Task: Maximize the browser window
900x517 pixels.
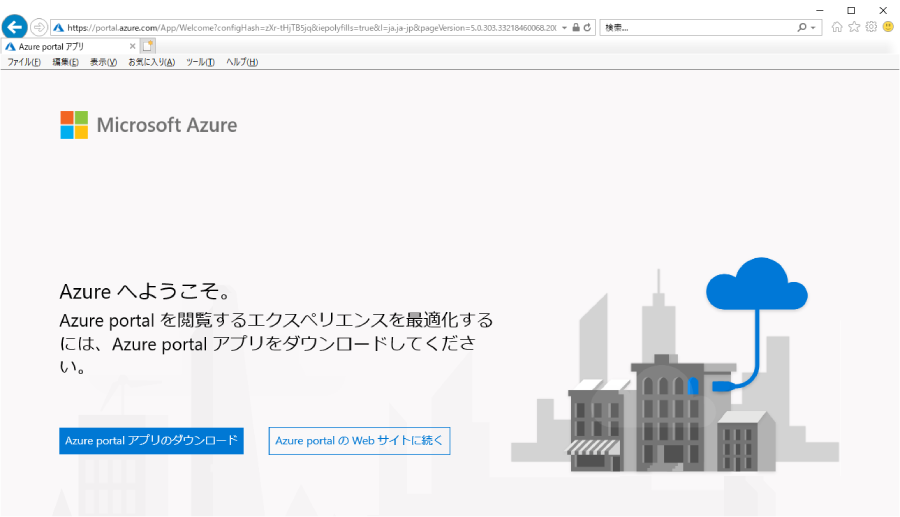Action: [x=851, y=10]
